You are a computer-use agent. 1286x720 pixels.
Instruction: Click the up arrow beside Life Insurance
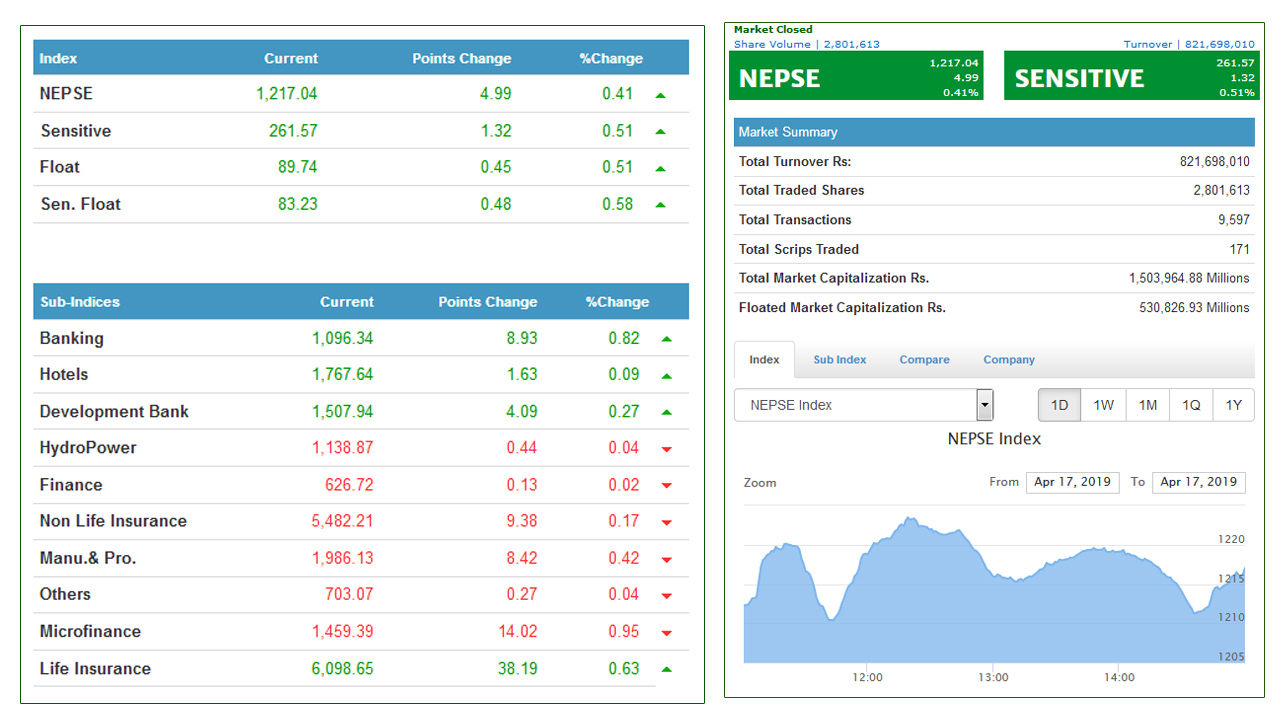tap(667, 669)
